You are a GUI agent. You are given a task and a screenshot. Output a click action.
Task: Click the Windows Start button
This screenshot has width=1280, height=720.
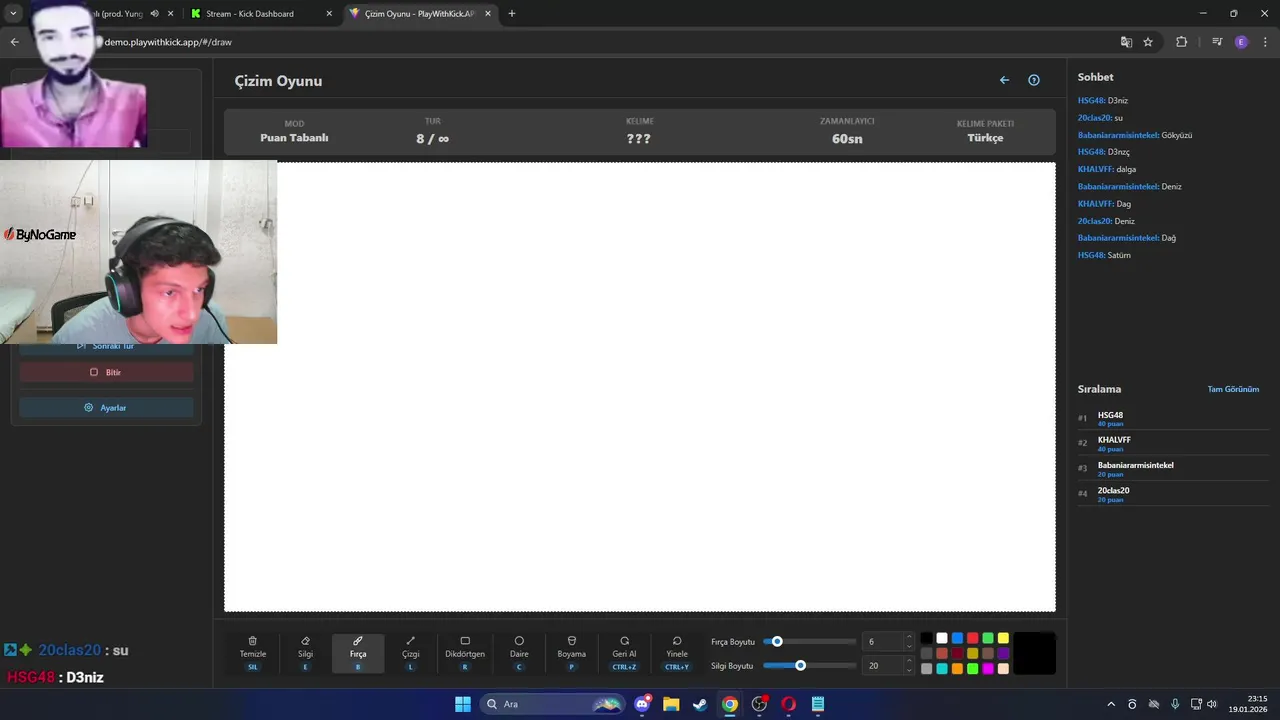click(x=463, y=704)
